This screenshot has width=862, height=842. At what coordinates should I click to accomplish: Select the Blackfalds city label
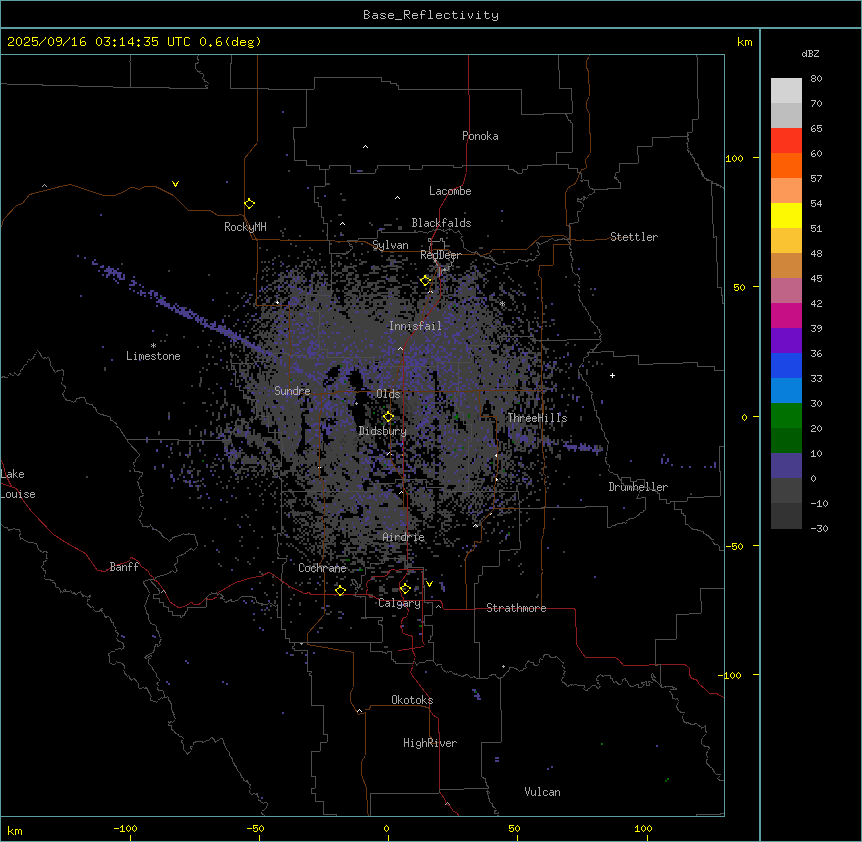(441, 223)
